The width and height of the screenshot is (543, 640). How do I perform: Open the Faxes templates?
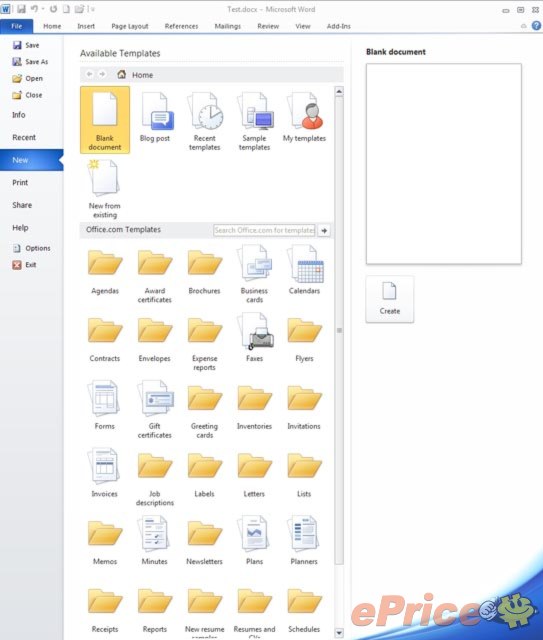coord(254,338)
